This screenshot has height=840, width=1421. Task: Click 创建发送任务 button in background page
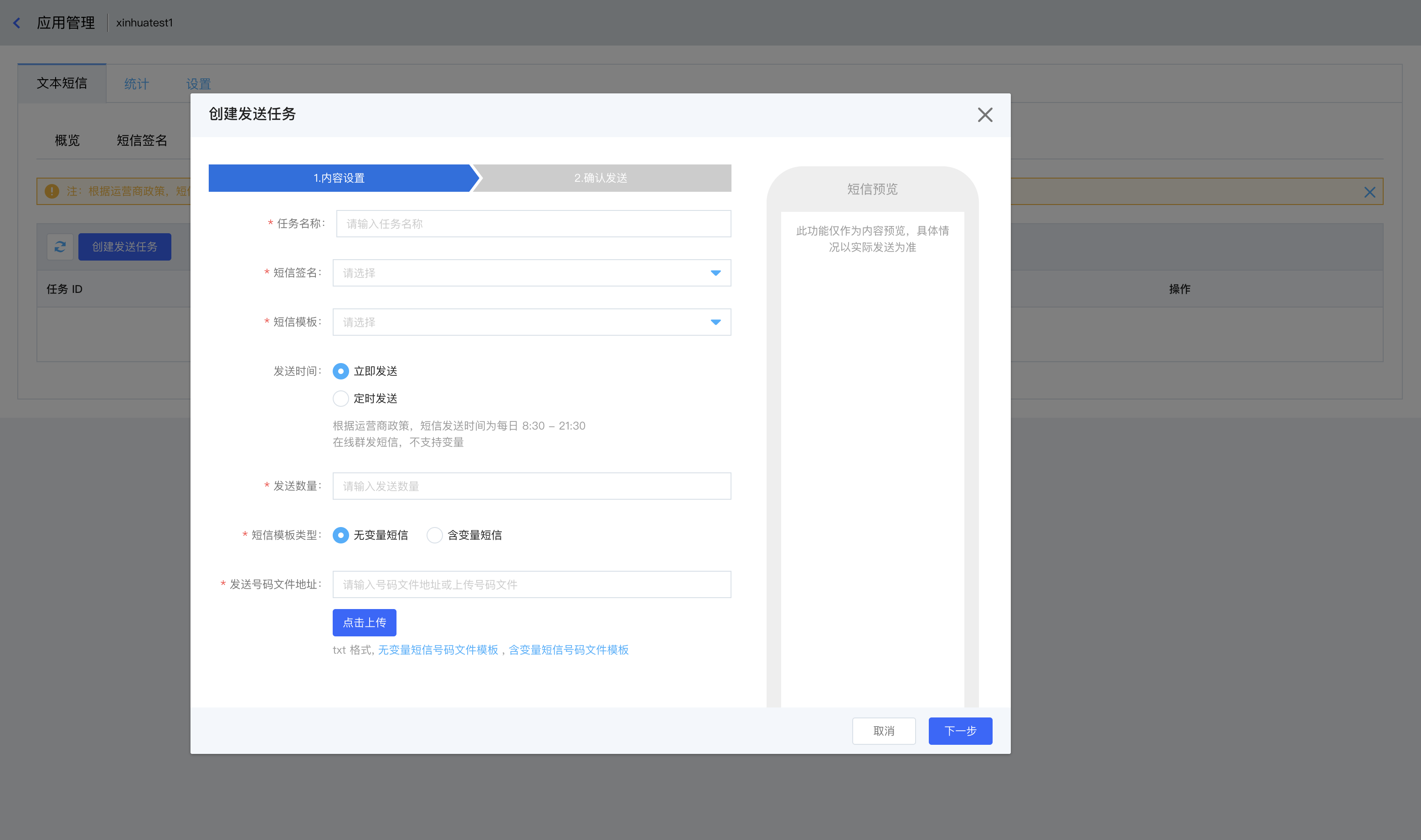[124, 247]
